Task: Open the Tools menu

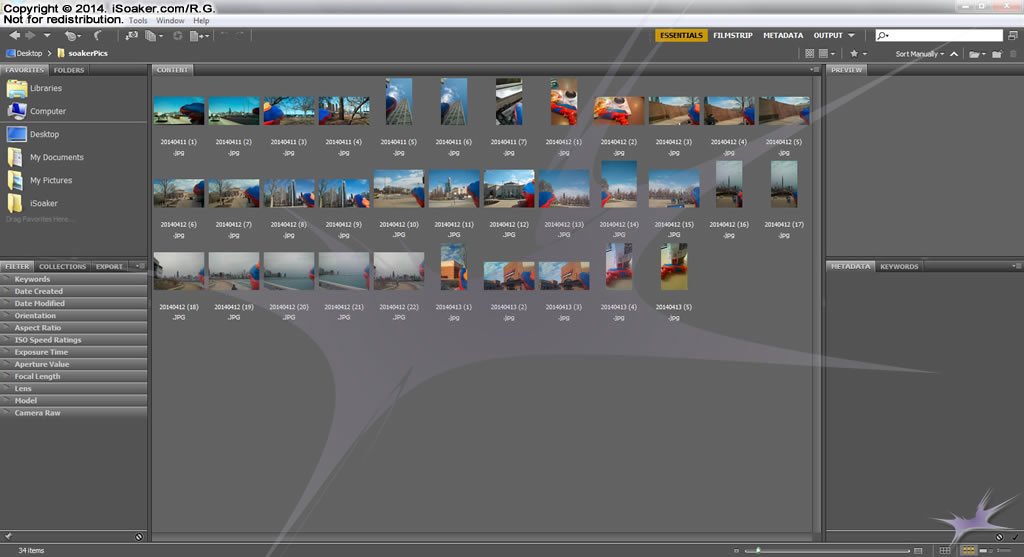Action: 138,20
